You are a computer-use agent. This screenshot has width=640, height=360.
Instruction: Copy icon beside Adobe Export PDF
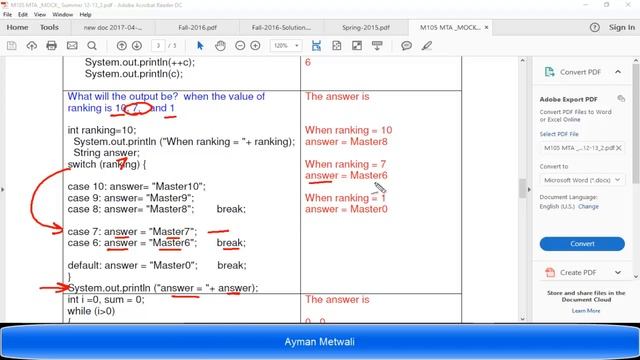tap(621, 99)
